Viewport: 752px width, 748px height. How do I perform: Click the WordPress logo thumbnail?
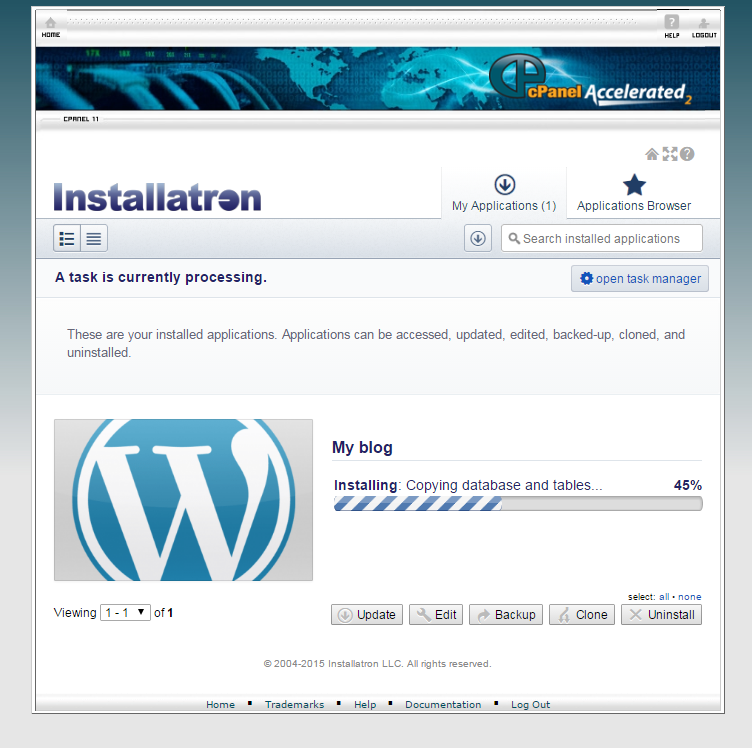point(183,500)
